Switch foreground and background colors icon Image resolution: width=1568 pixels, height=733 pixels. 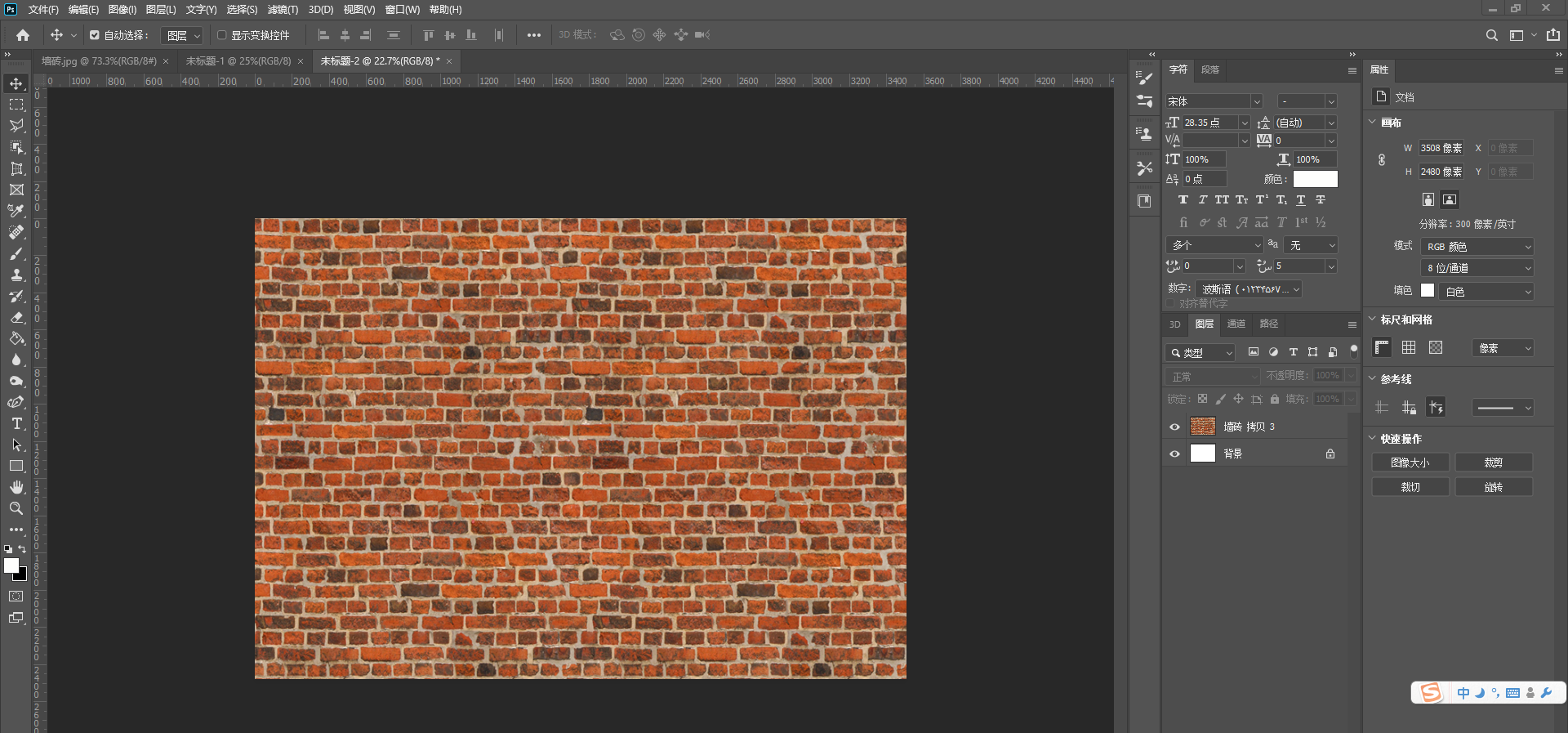coord(22,549)
